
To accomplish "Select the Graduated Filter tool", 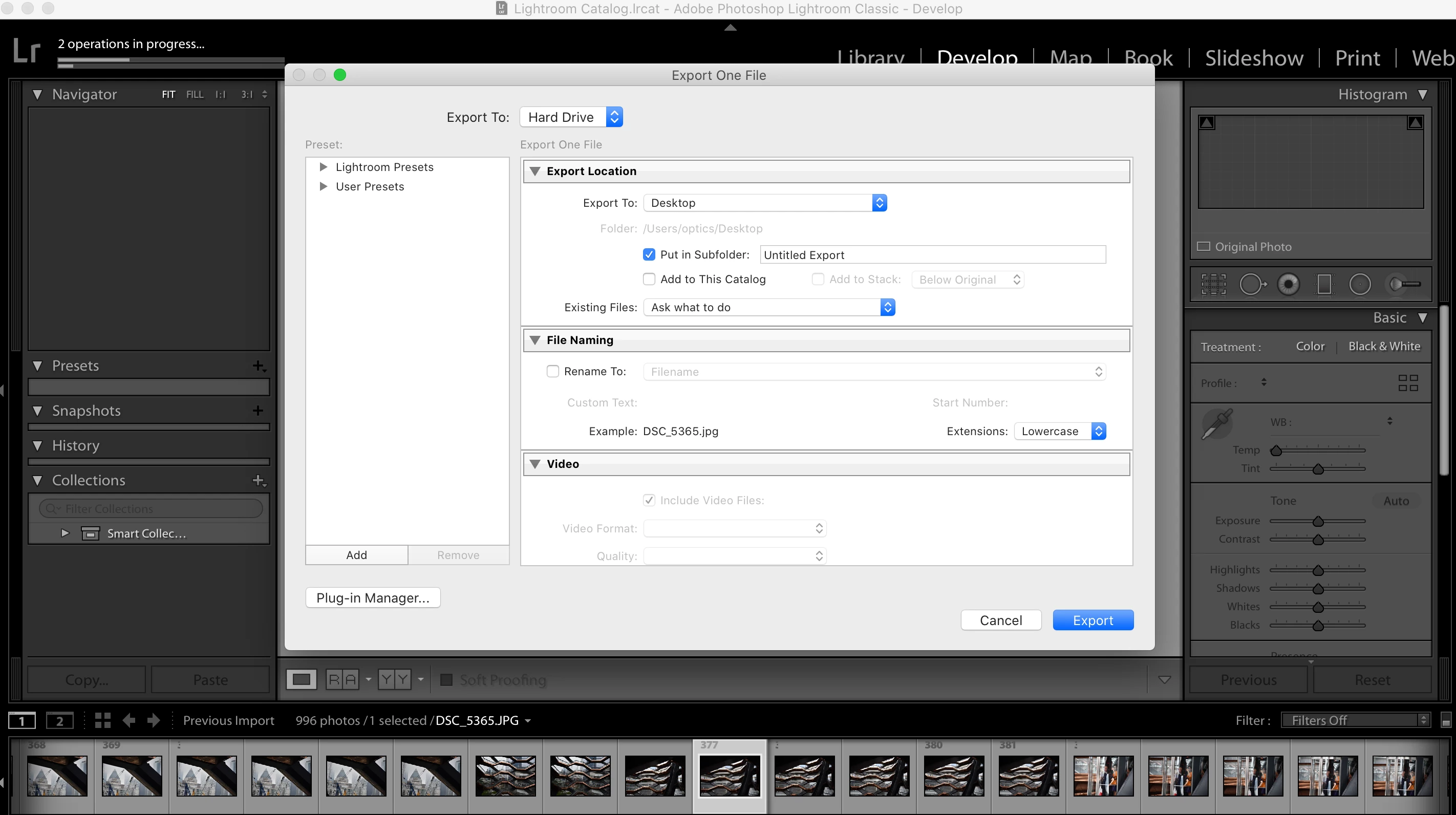I will 1324,284.
